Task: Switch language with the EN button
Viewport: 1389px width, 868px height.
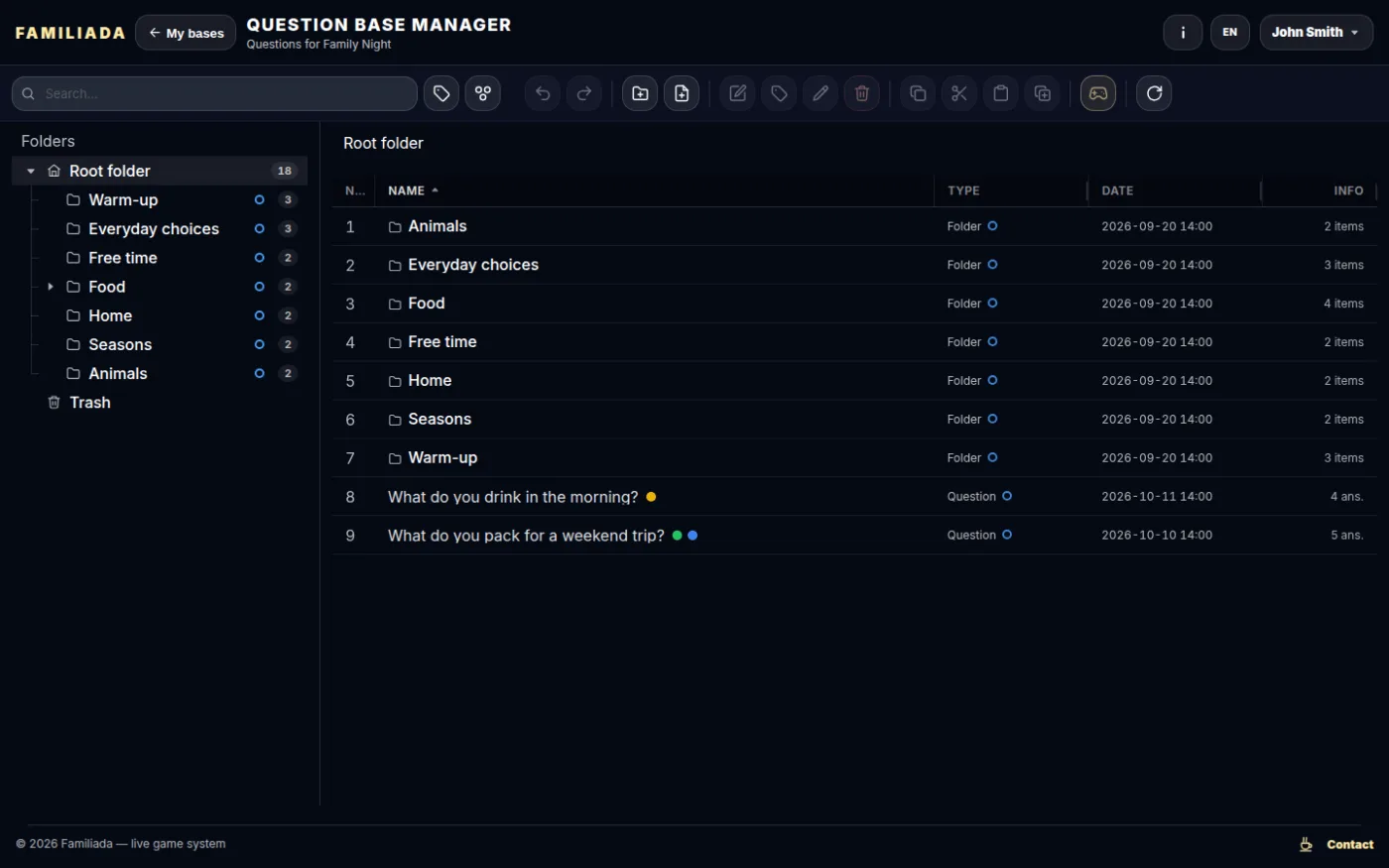Action: (1230, 33)
